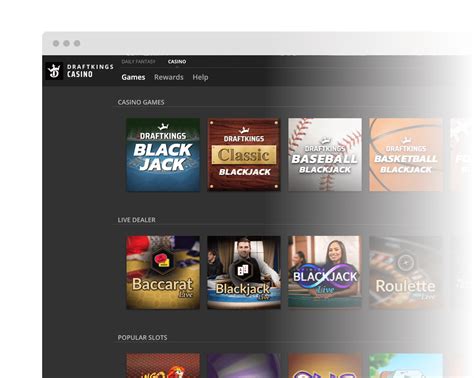Open the orange third Popular Slots tile
This screenshot has width=474, height=378.
tap(325, 366)
